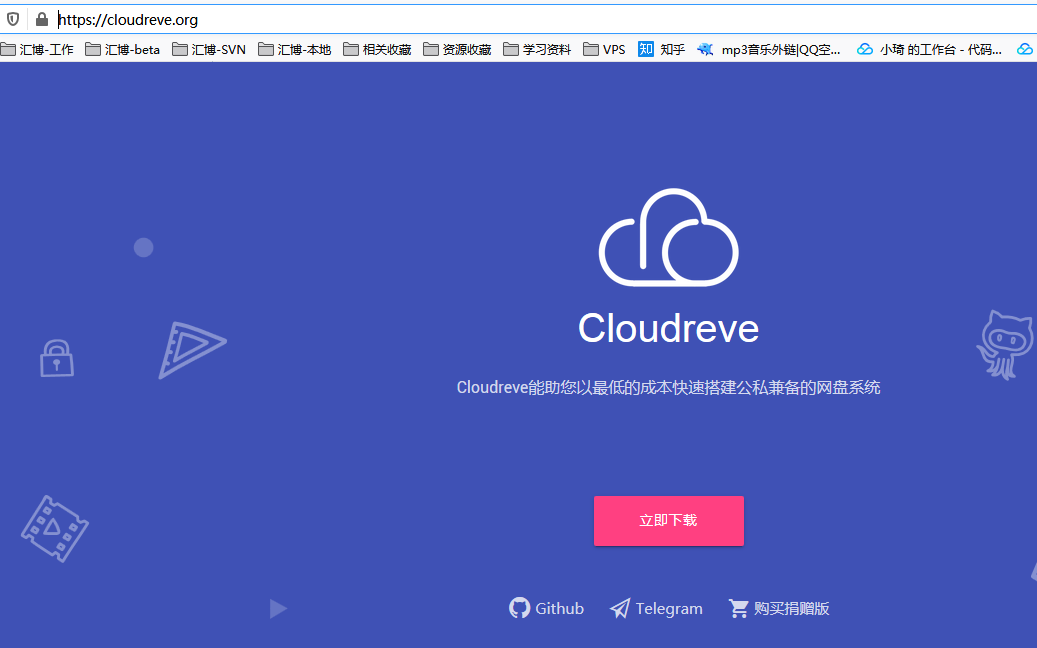The image size is (1037, 648).
Task: Open the Github link
Action: tap(546, 608)
